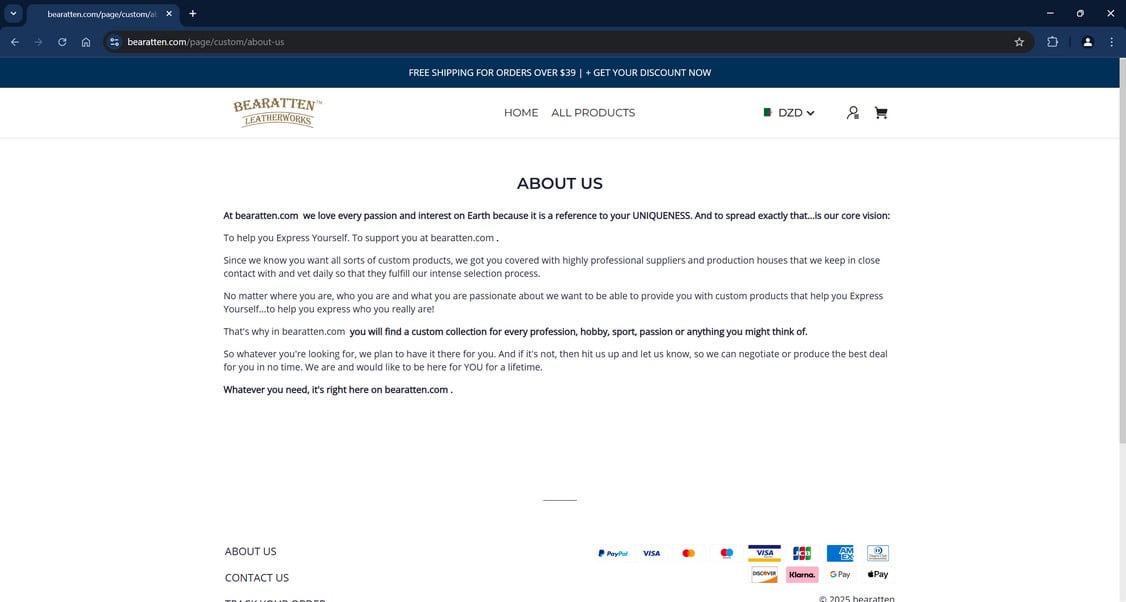Click the ABOUT US page heading
The height and width of the screenshot is (602, 1126).
pyautogui.click(x=559, y=183)
